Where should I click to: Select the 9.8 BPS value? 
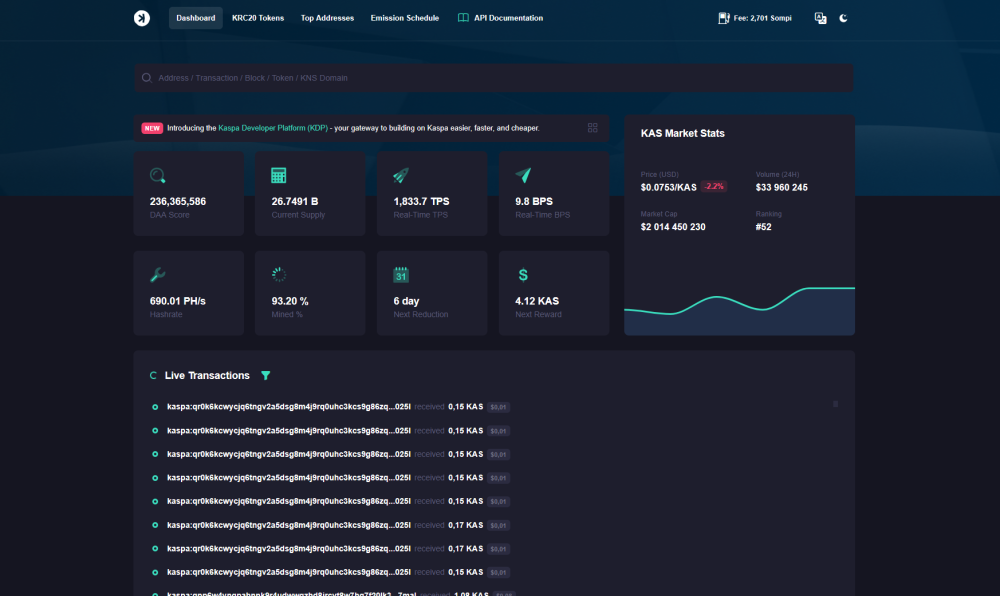534,201
